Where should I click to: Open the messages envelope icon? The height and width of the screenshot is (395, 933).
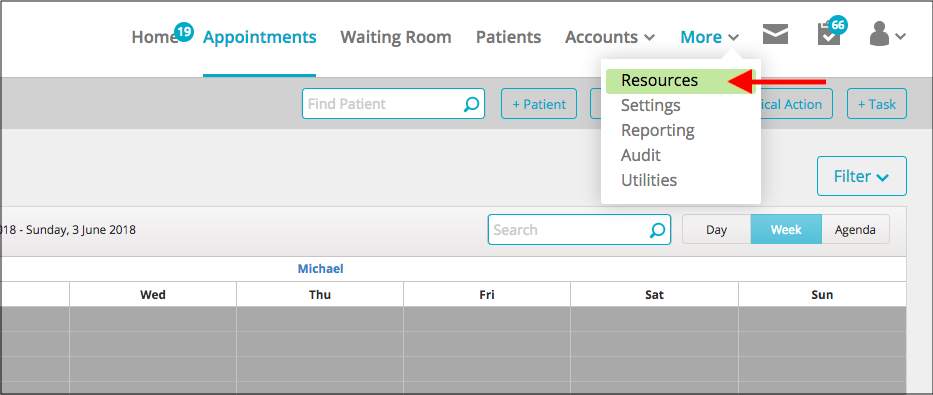click(775, 35)
